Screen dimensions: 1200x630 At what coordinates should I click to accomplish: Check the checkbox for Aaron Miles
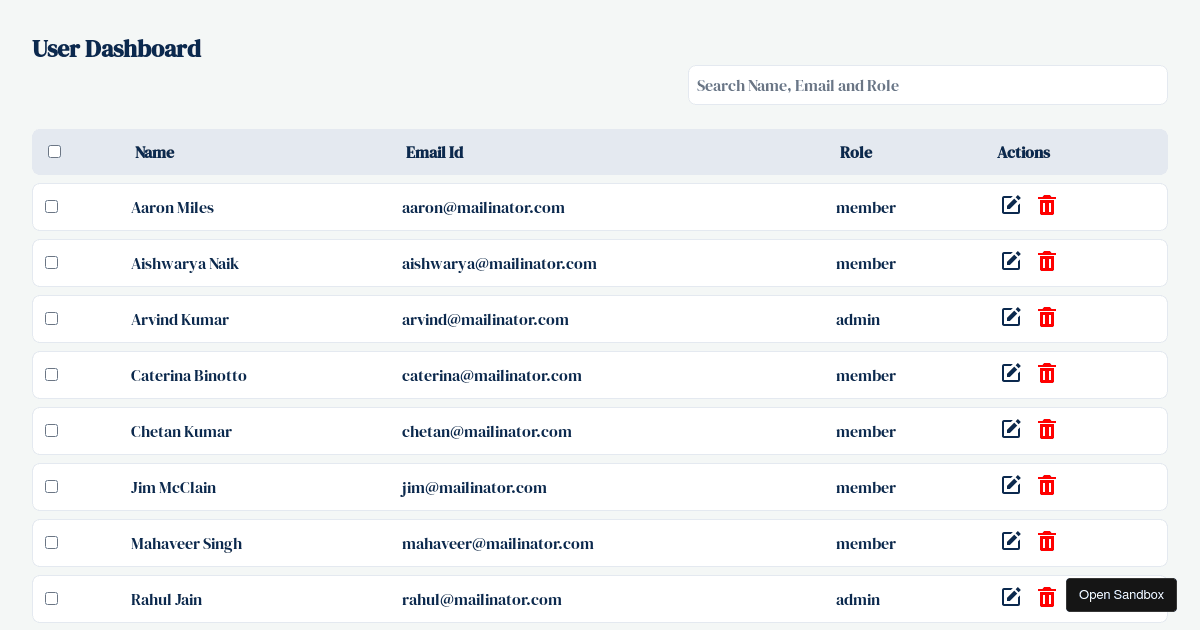51,206
